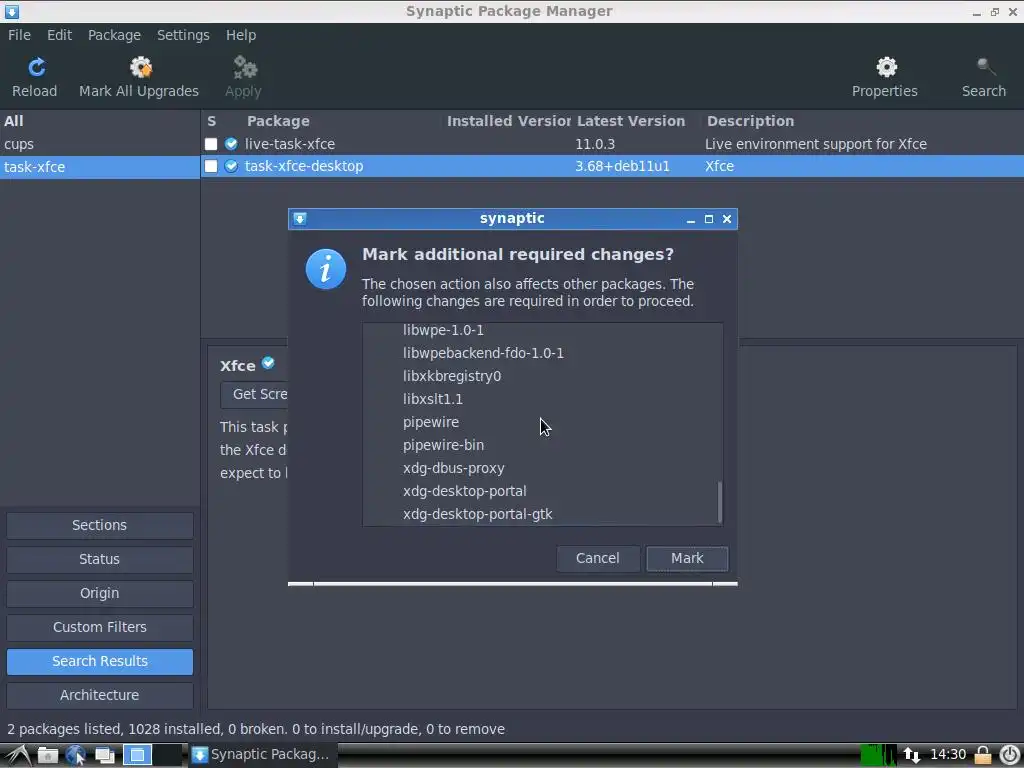1024x768 pixels.
Task: Click the power button tray icon
Action: (1009, 755)
